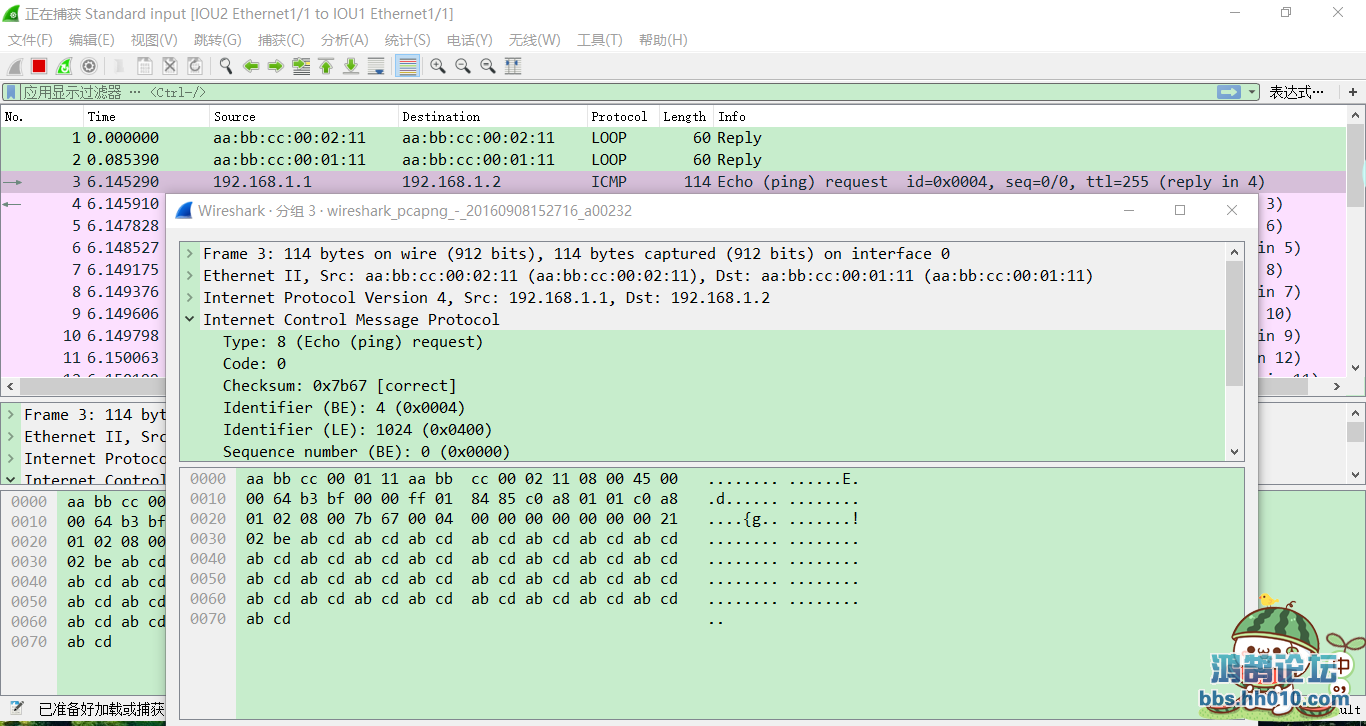Expand Internet Protocol in main details pane

(x=10, y=459)
